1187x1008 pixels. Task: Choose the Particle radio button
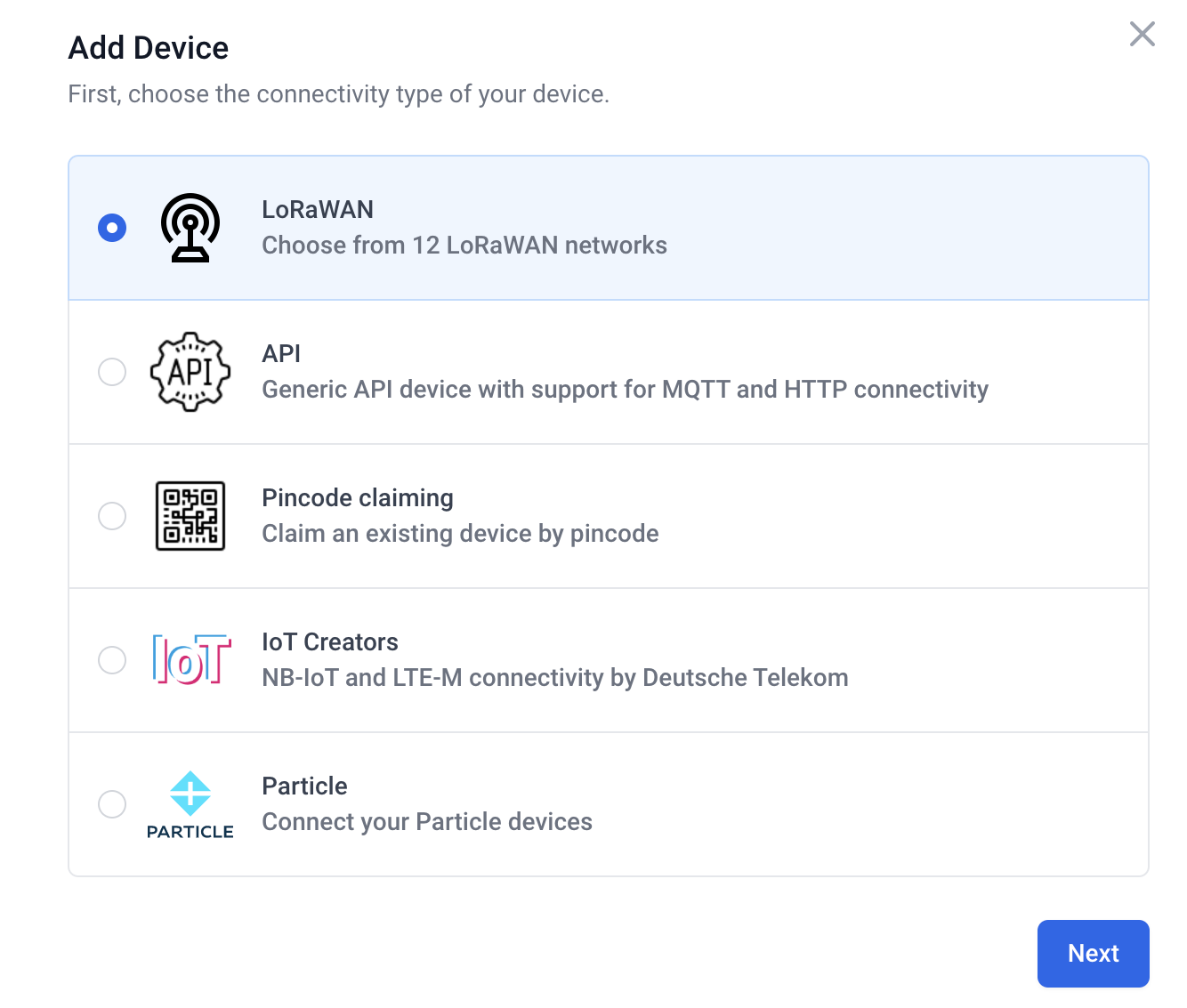112,804
